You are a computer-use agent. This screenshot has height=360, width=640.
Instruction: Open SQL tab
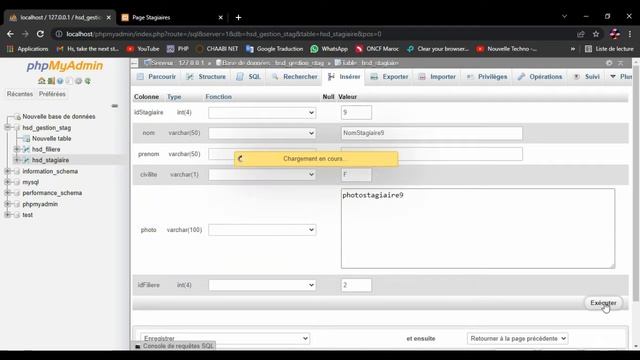point(249,77)
